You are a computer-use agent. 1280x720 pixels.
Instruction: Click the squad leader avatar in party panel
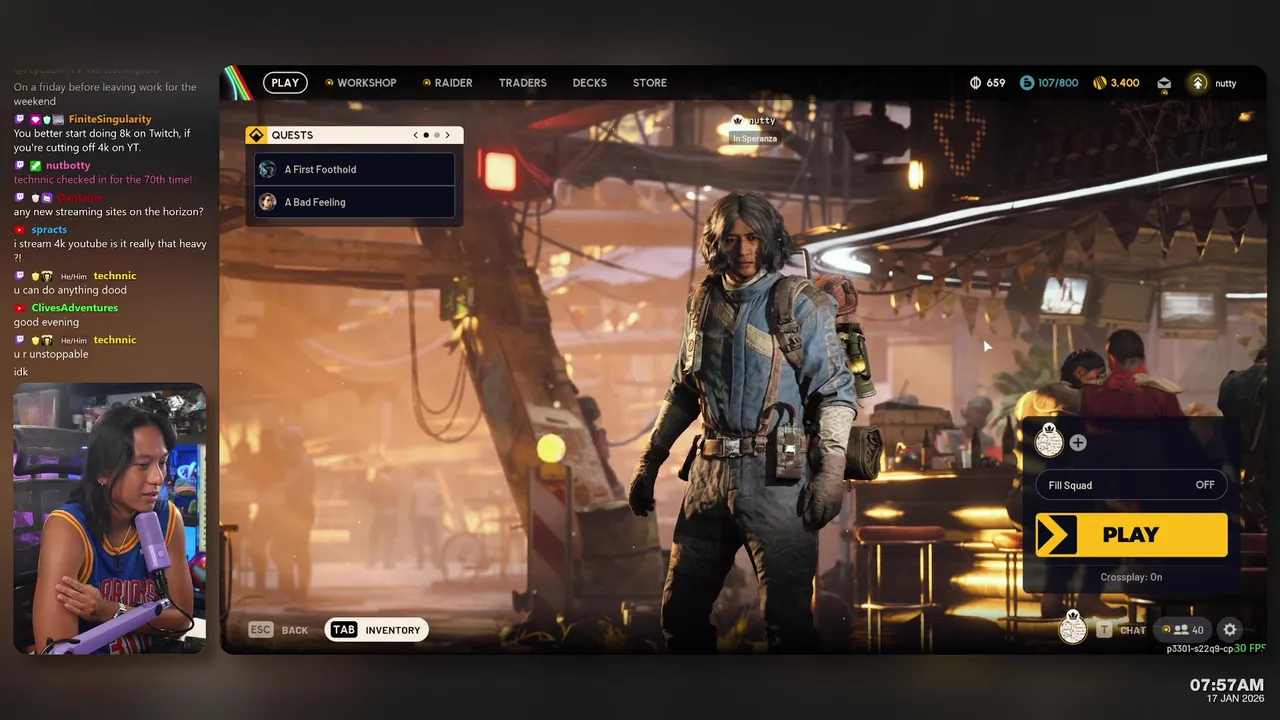click(1049, 440)
